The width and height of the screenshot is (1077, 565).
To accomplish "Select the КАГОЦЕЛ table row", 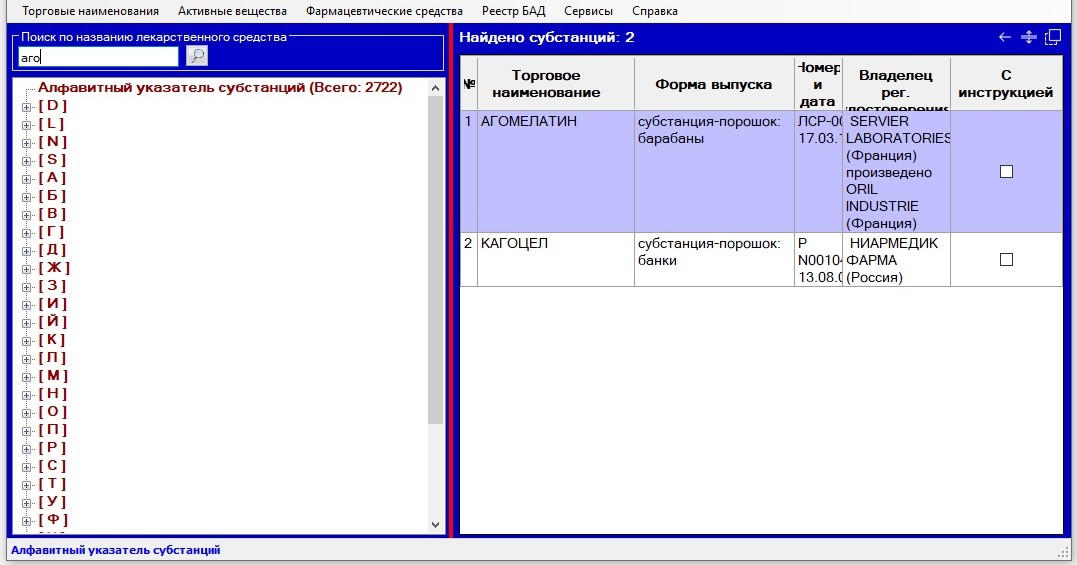I will (x=555, y=259).
